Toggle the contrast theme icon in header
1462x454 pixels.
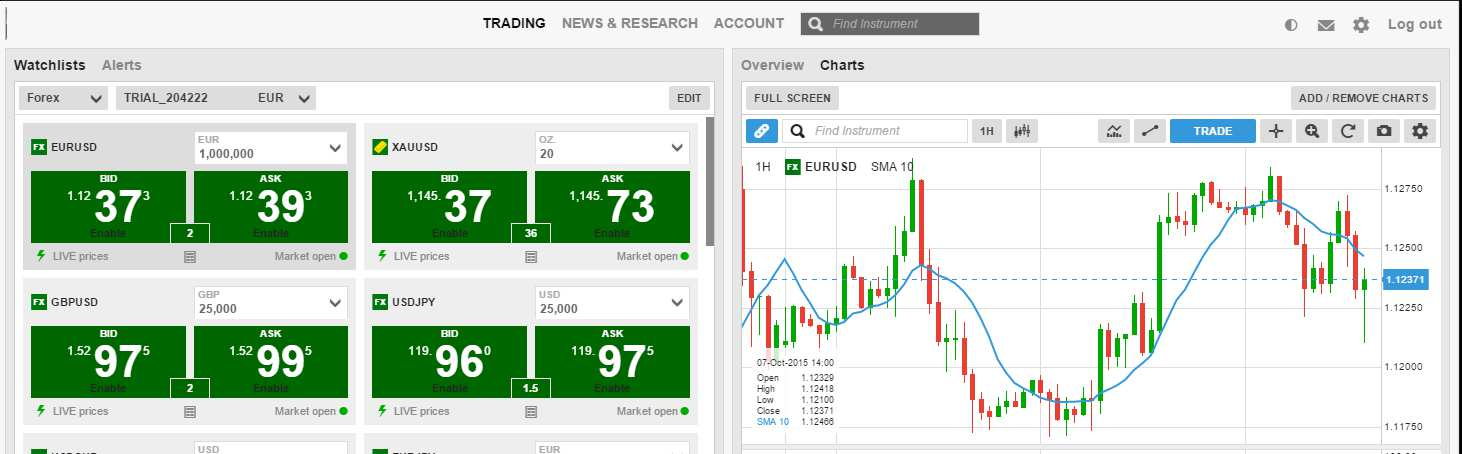(1291, 25)
